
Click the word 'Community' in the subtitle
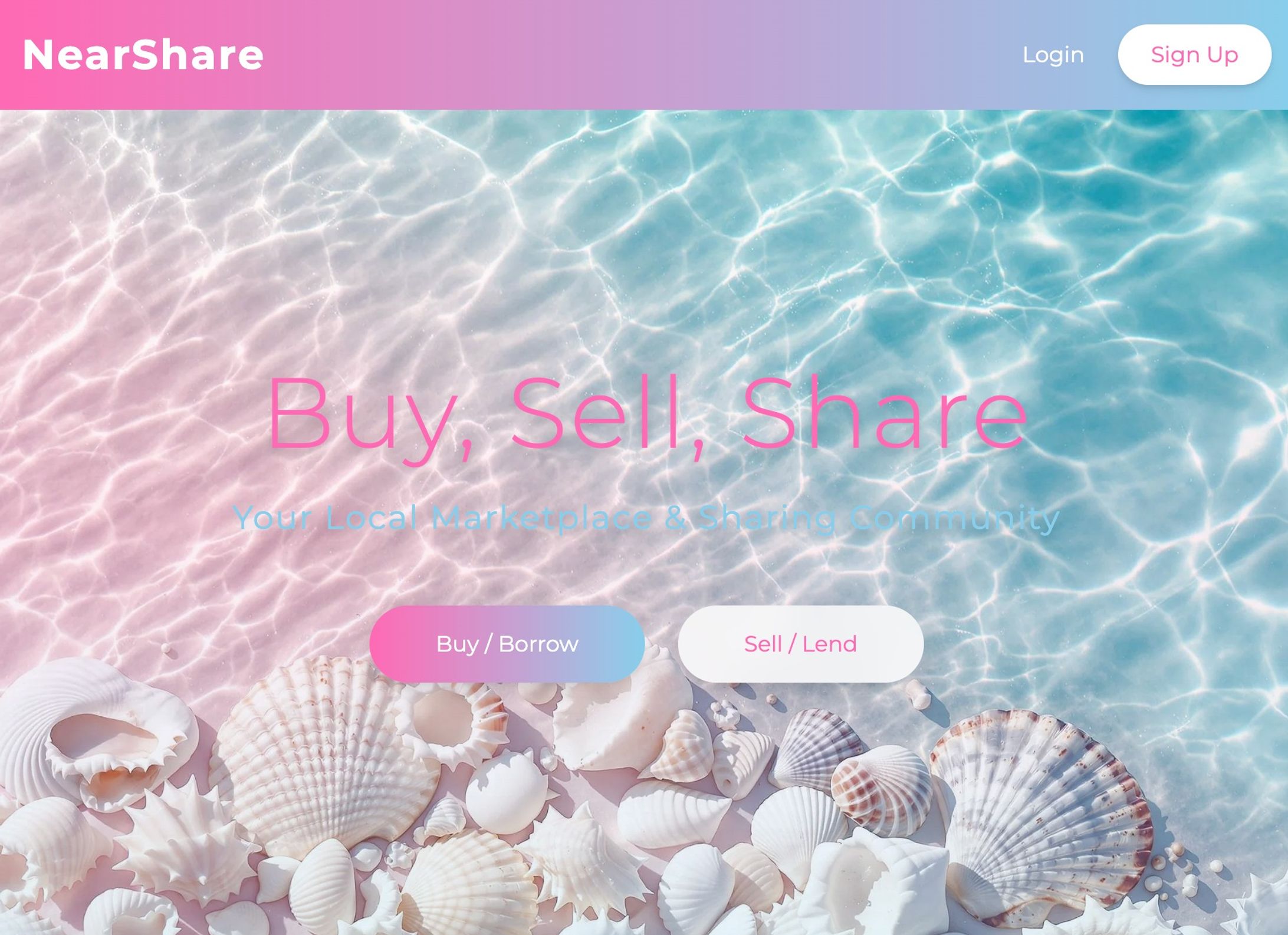tap(955, 519)
